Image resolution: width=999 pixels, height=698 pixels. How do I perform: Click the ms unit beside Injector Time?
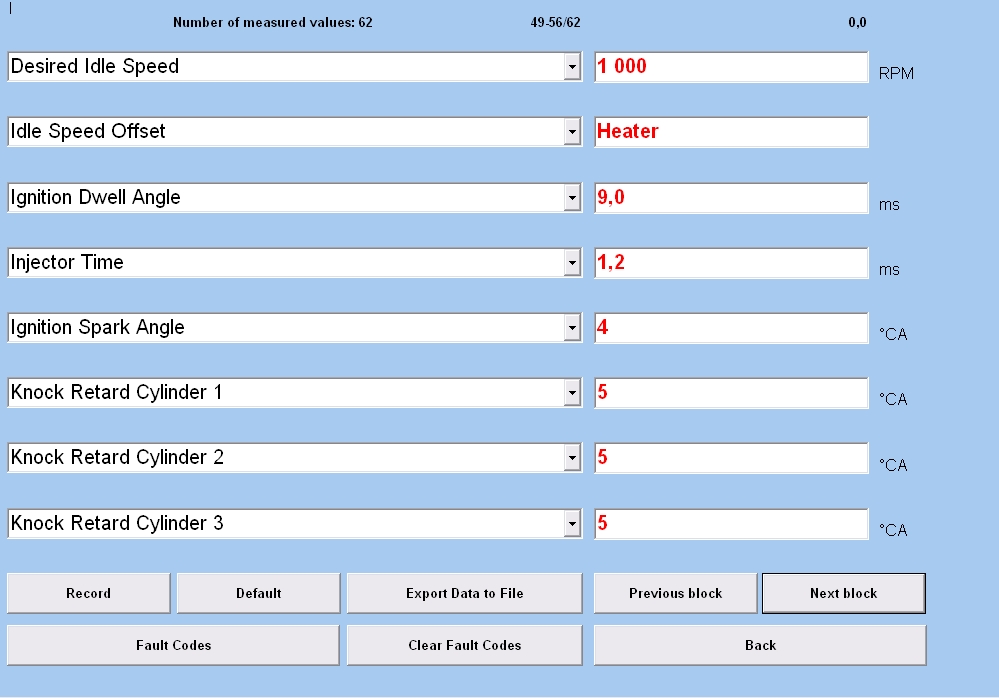(889, 270)
